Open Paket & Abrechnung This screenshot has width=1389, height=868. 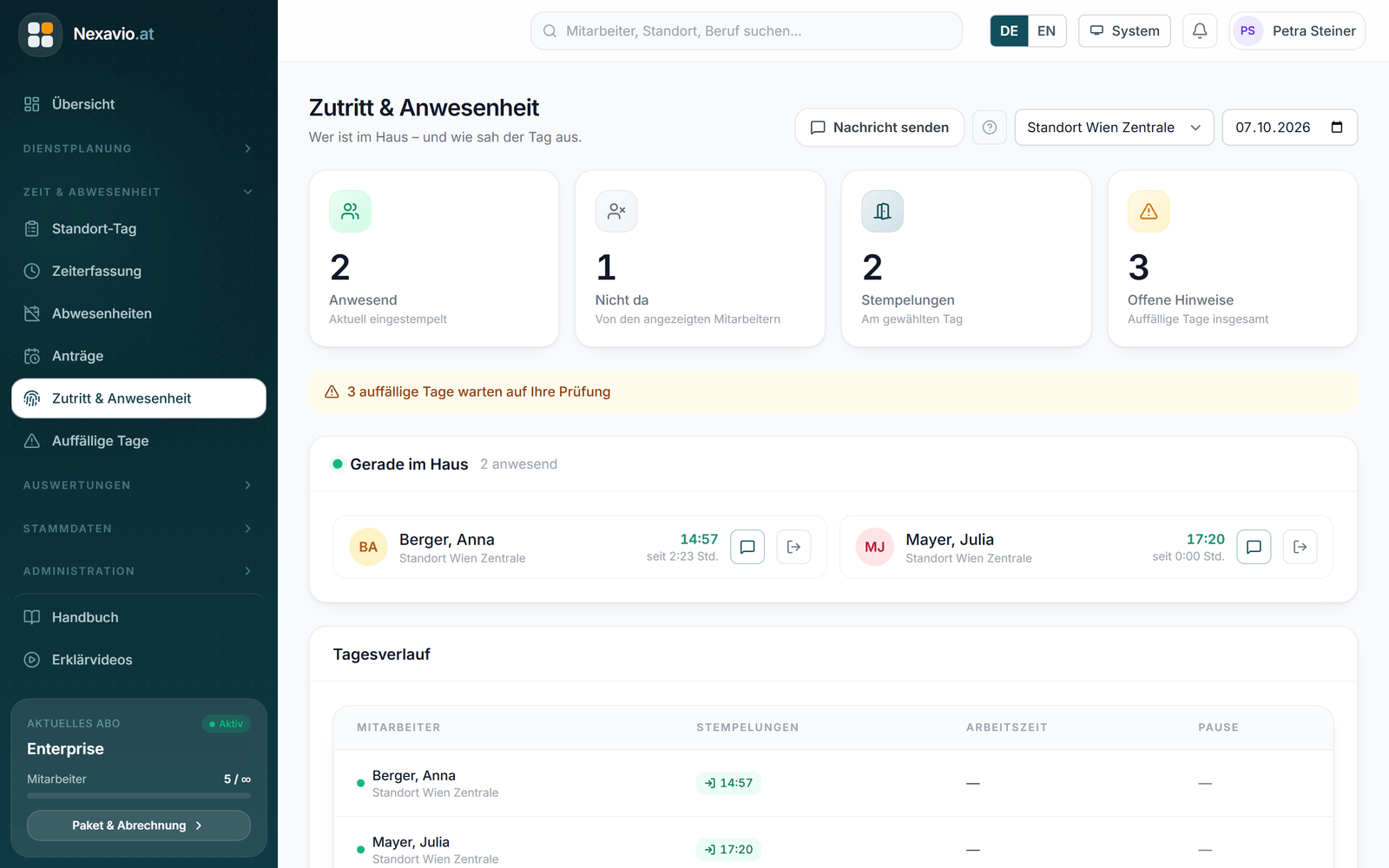click(x=139, y=825)
